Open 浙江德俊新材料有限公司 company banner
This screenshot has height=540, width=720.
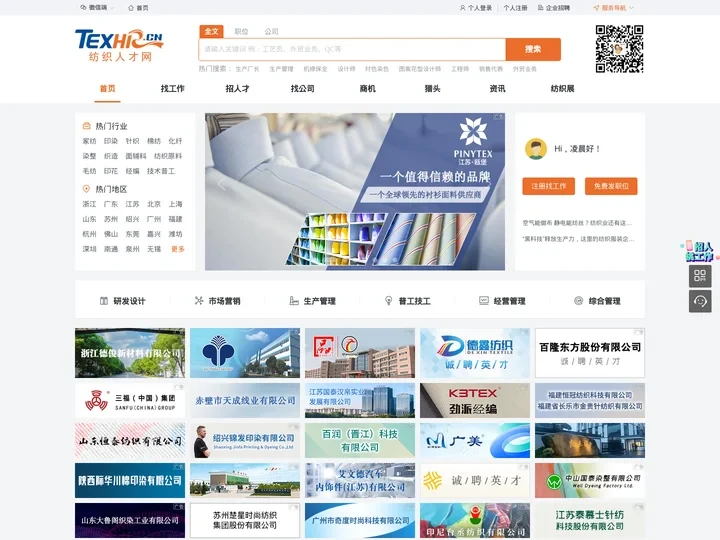tap(130, 353)
